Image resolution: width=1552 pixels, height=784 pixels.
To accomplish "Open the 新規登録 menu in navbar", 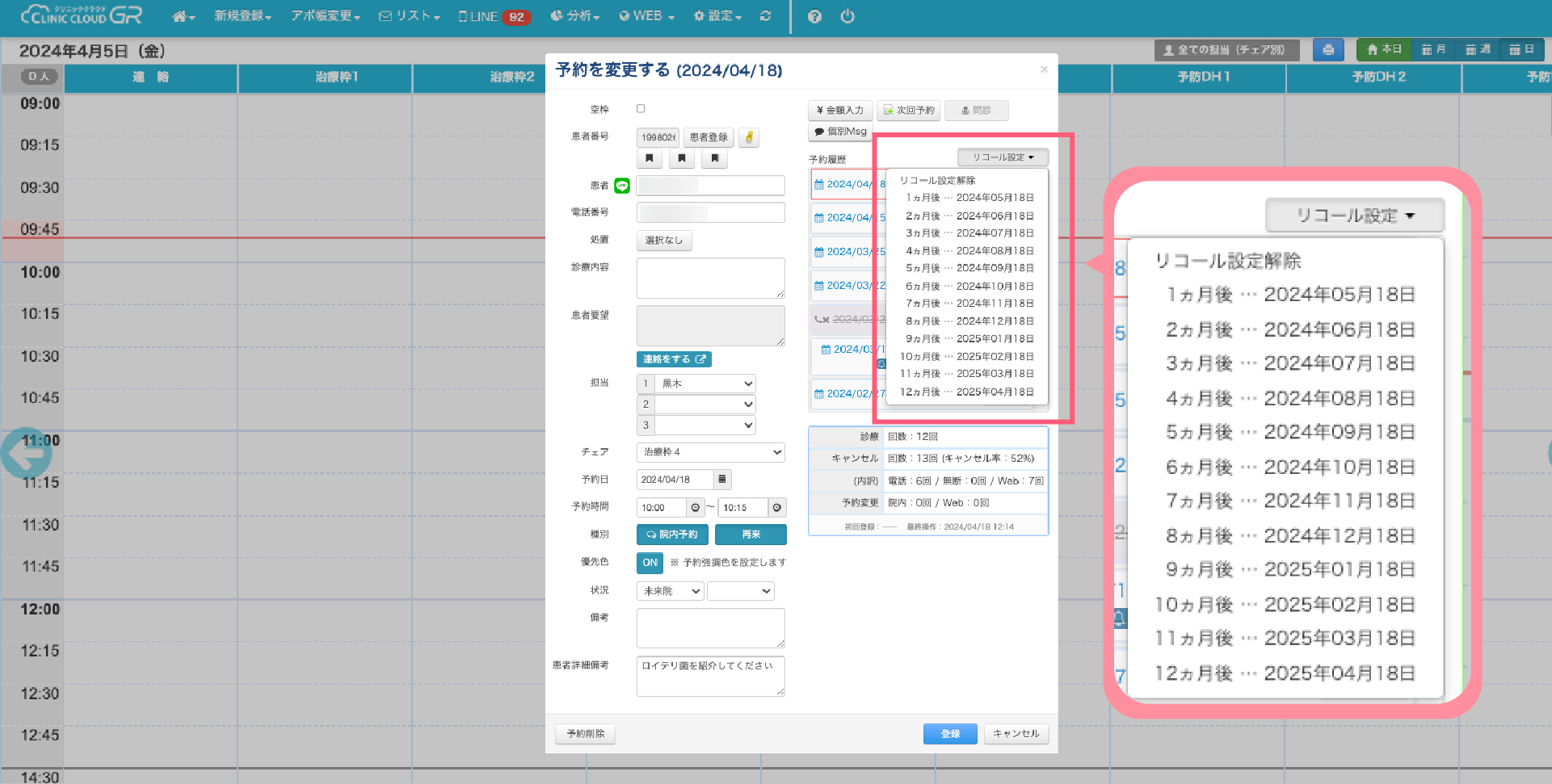I will tap(242, 16).
